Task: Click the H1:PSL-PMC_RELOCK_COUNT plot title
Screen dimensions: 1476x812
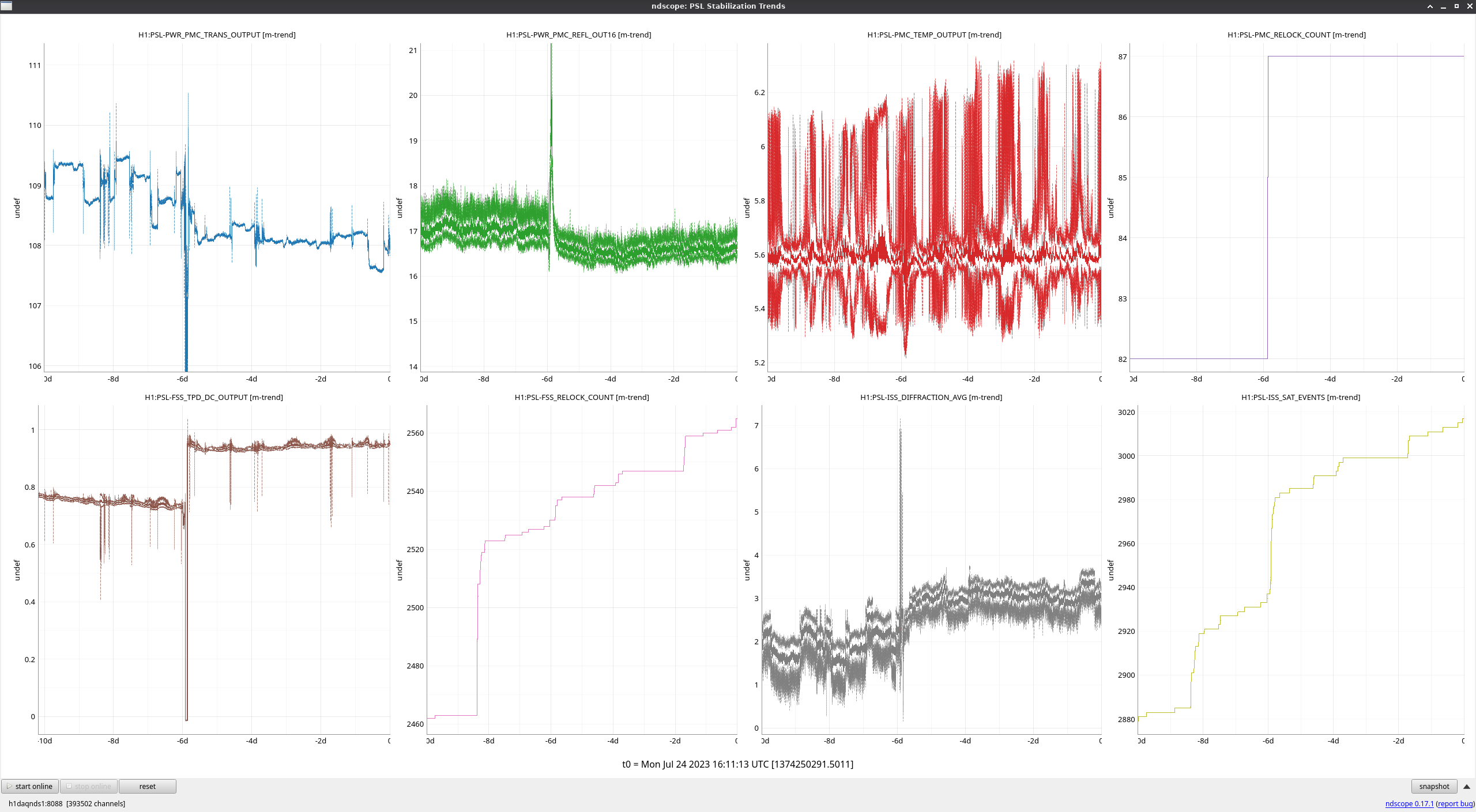Action: [1296, 35]
